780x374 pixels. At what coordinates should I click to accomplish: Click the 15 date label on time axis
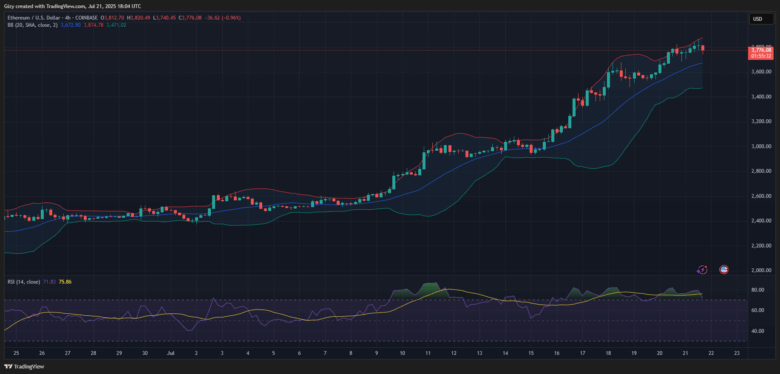click(x=530, y=353)
